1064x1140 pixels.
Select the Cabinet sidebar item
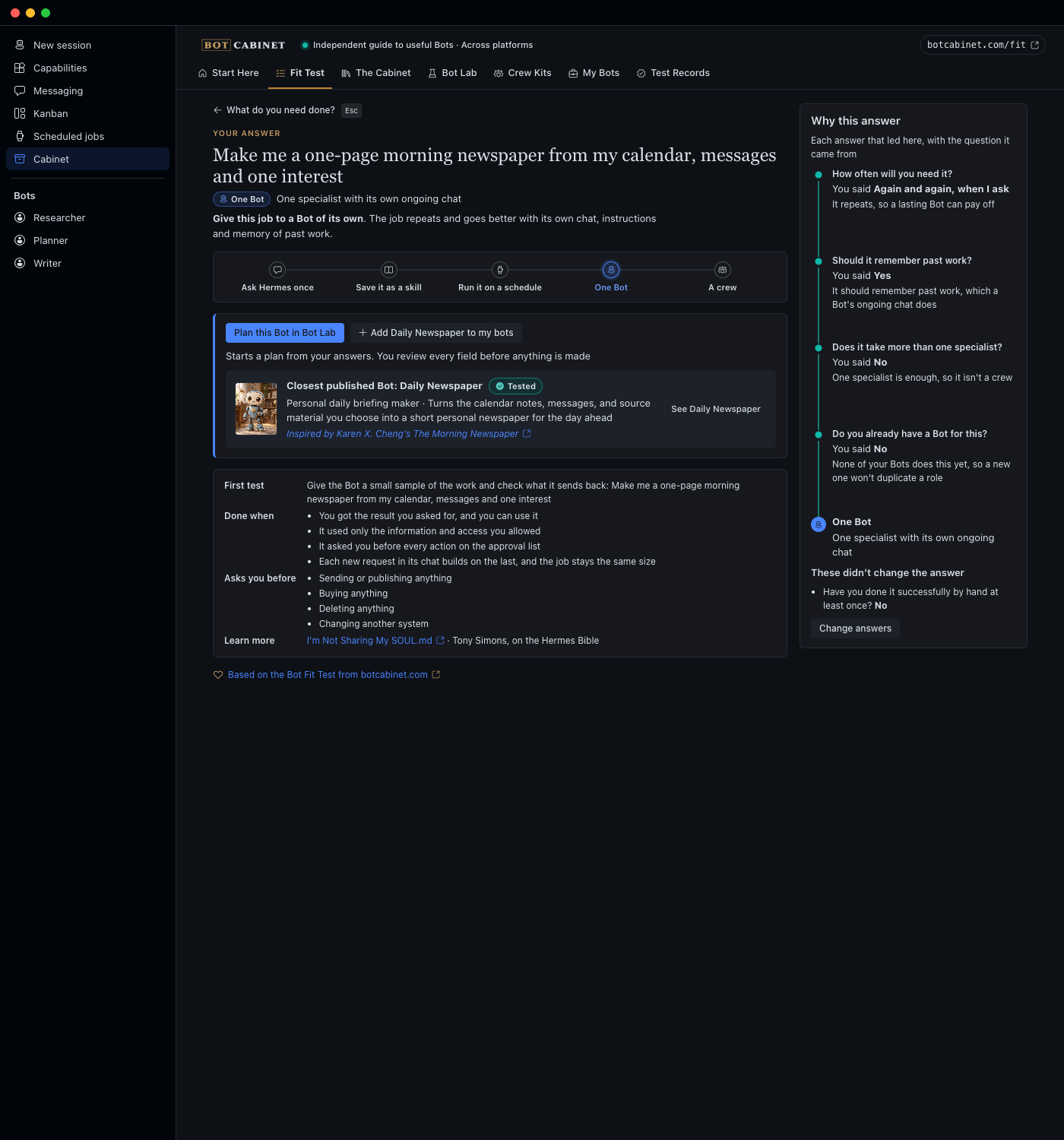(87, 159)
